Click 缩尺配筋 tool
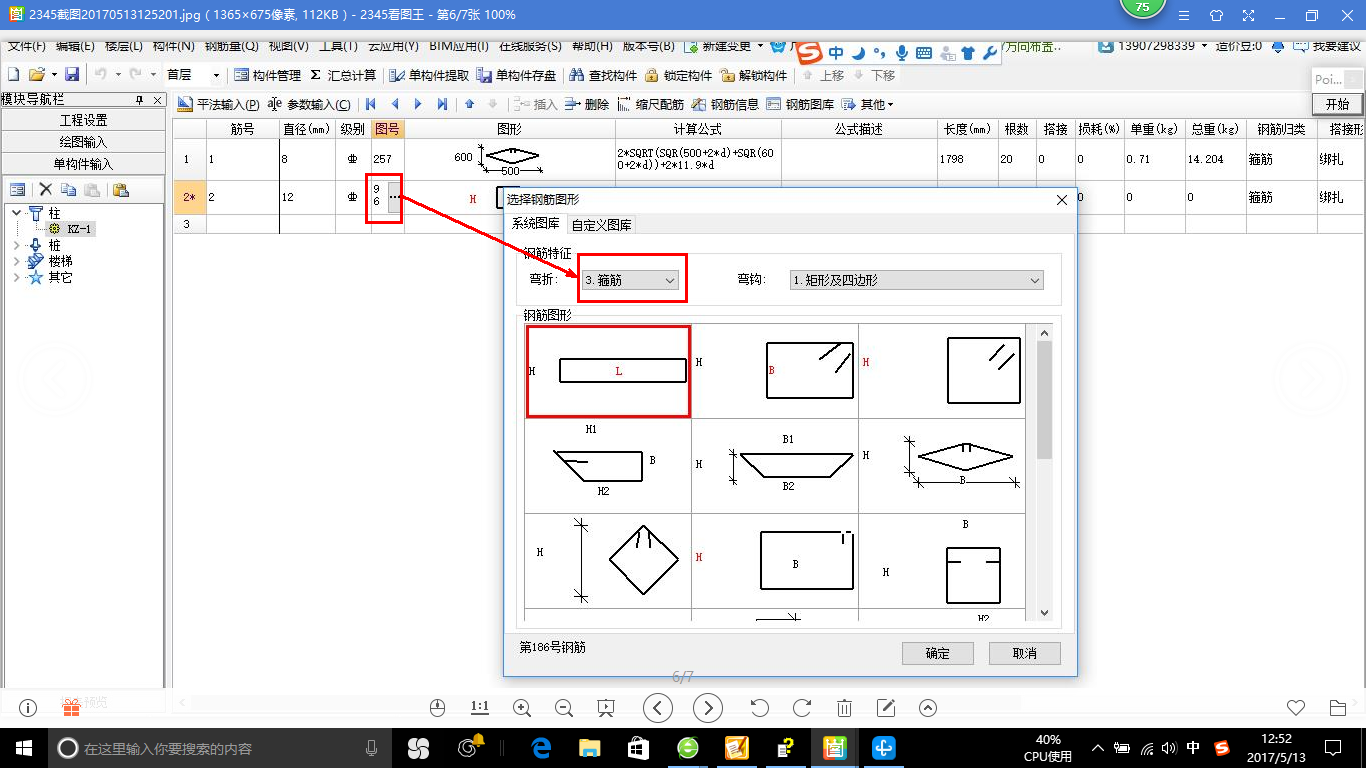This screenshot has width=1366, height=768. (651, 104)
